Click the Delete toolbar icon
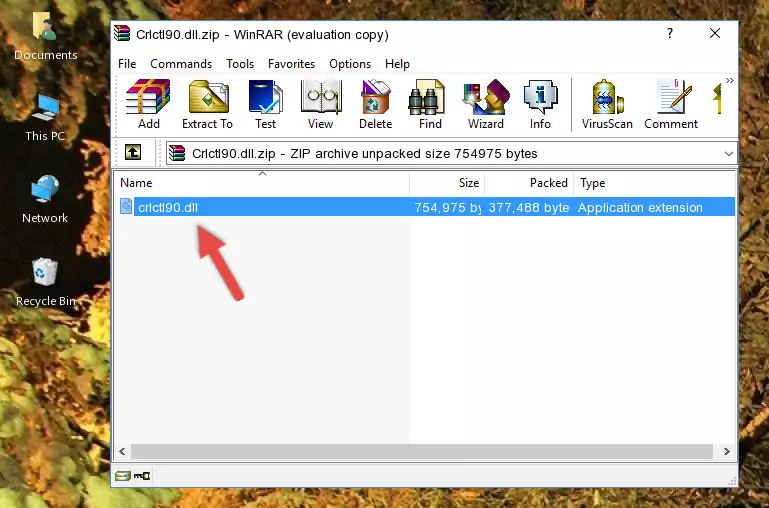Image resolution: width=769 pixels, height=508 pixels. click(375, 97)
